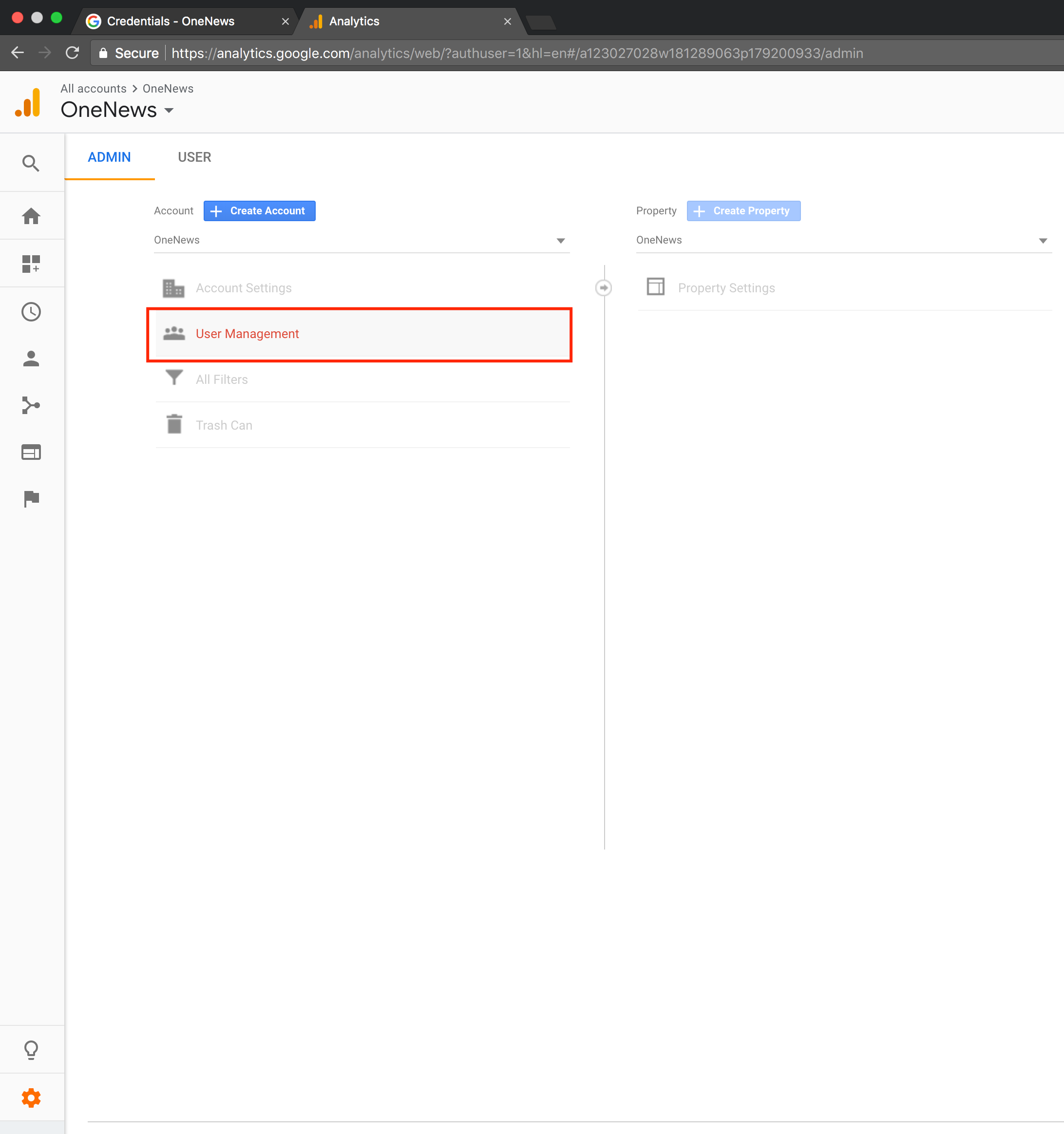Expand the OneNews account title dropdown
This screenshot has height=1134, width=1064.
169,111
